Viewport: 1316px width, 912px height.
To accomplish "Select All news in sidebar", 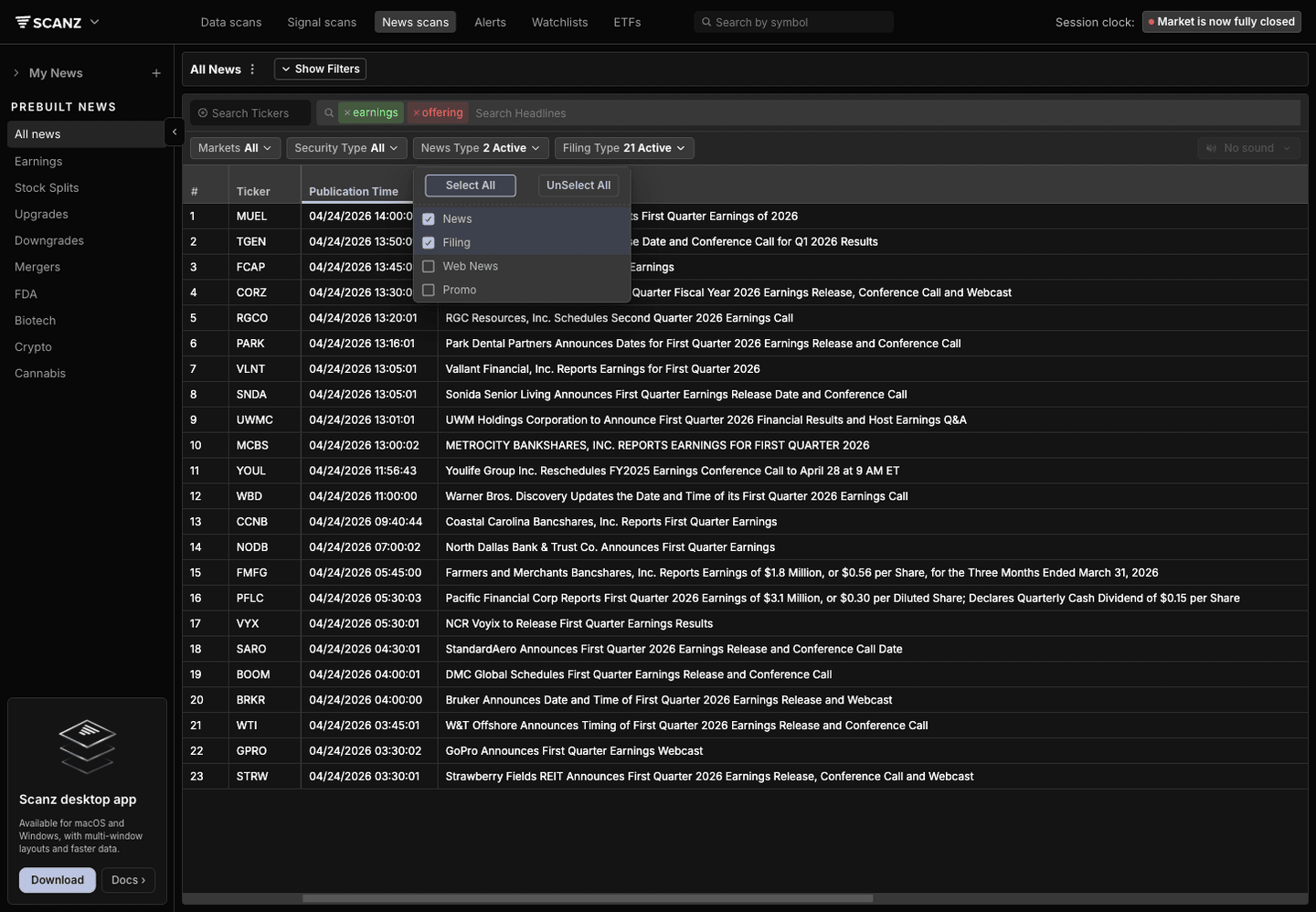I will point(86,134).
